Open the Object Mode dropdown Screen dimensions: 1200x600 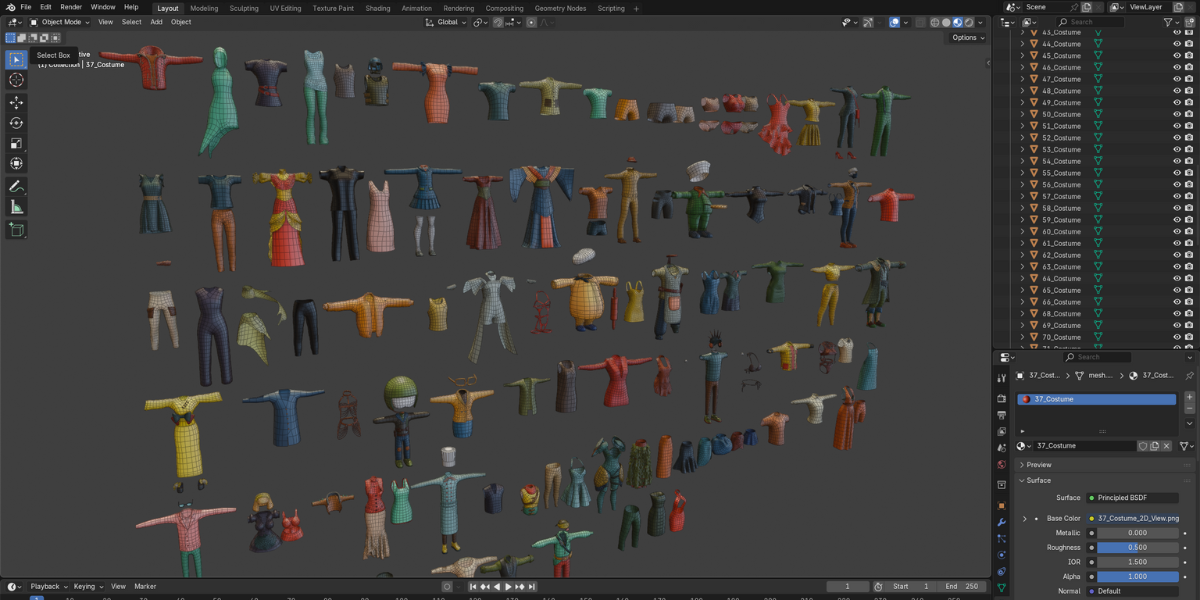click(59, 22)
